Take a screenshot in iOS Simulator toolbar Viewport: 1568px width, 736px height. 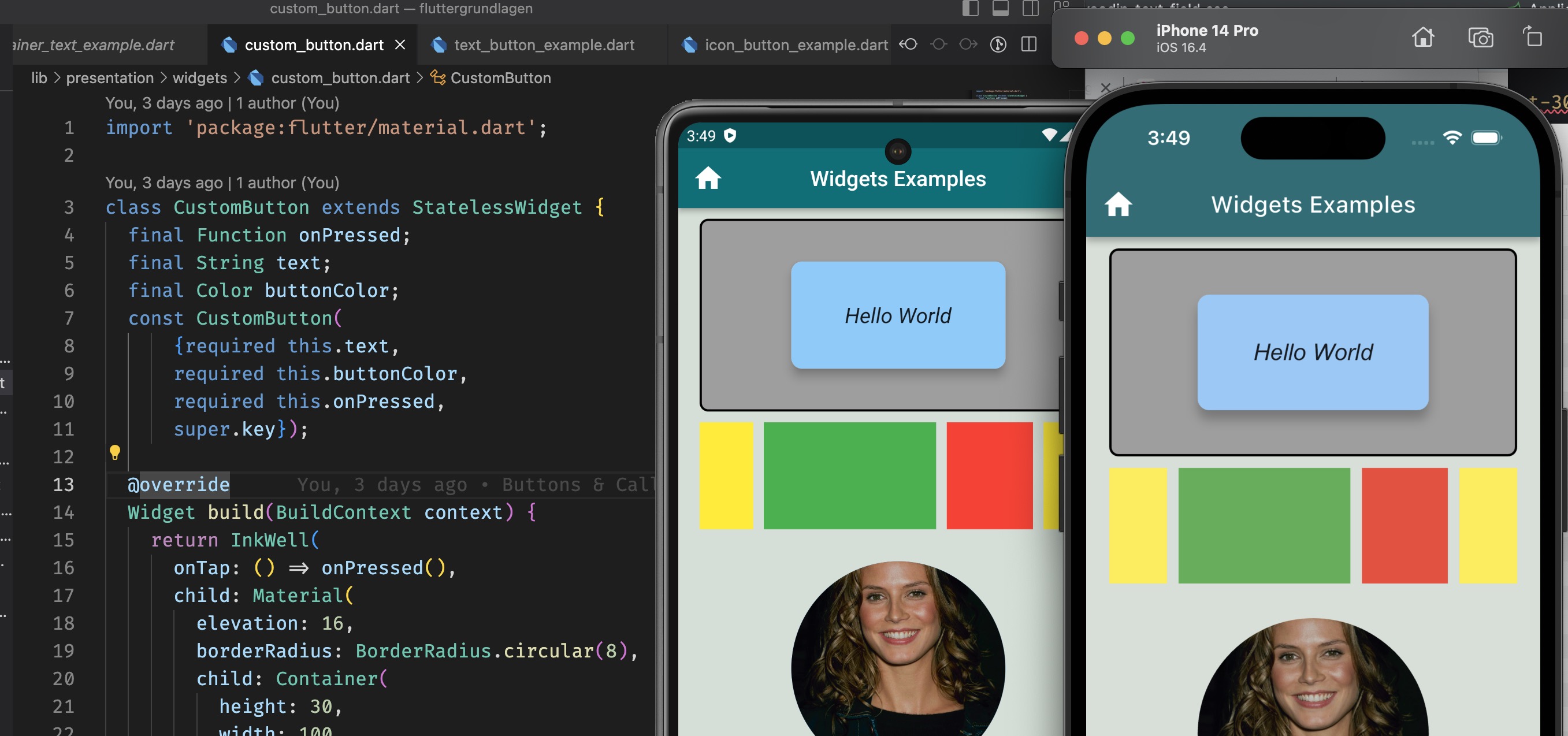point(1480,38)
